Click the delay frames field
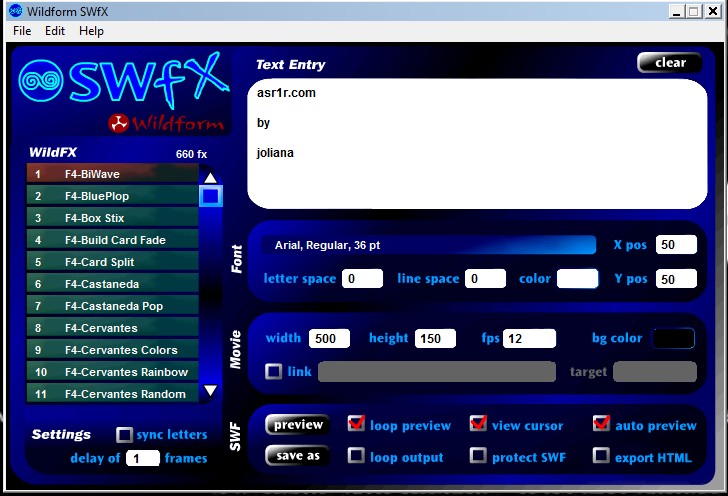Image resolution: width=728 pixels, height=496 pixels. pos(143,458)
